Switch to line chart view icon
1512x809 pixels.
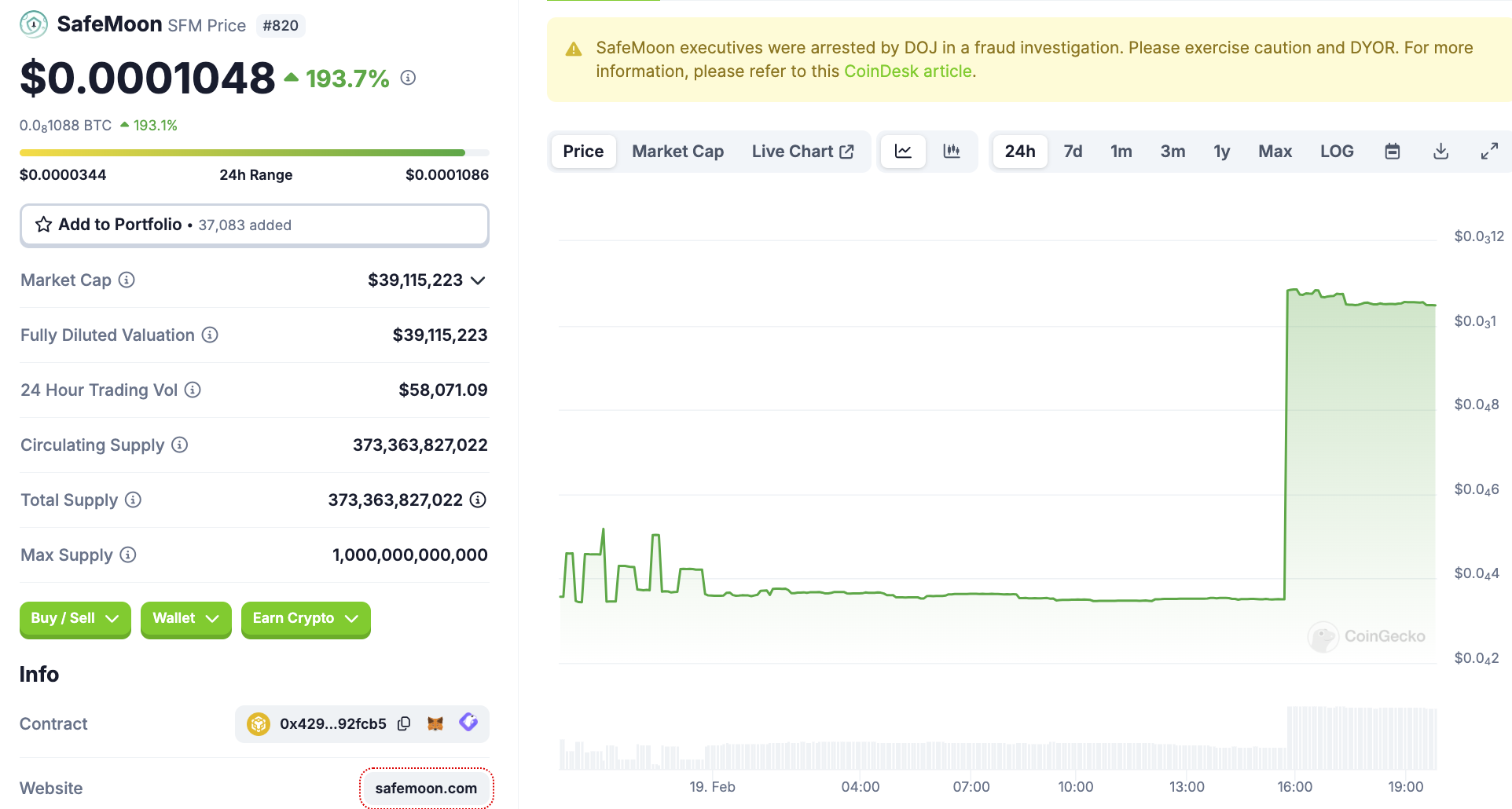tap(904, 151)
